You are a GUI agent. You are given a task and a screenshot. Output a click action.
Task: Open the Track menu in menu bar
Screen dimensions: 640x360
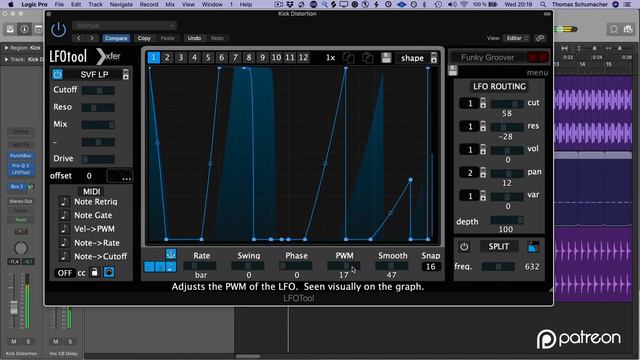point(95,4)
